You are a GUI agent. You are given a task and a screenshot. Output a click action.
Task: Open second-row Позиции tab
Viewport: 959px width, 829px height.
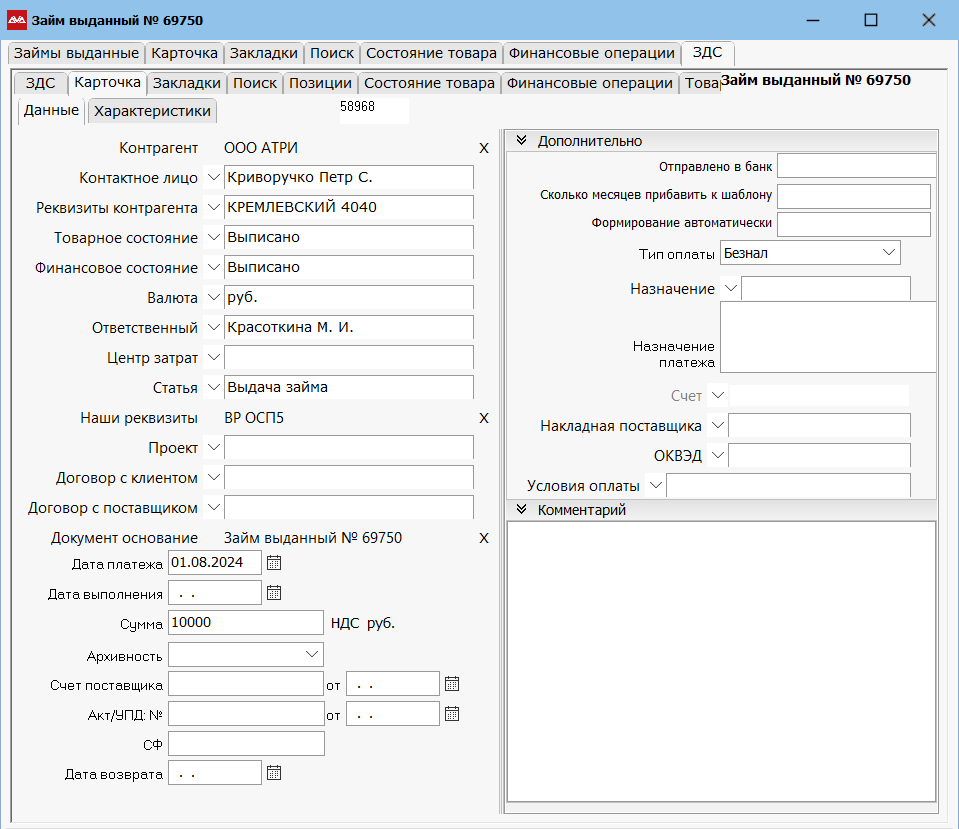tap(320, 83)
